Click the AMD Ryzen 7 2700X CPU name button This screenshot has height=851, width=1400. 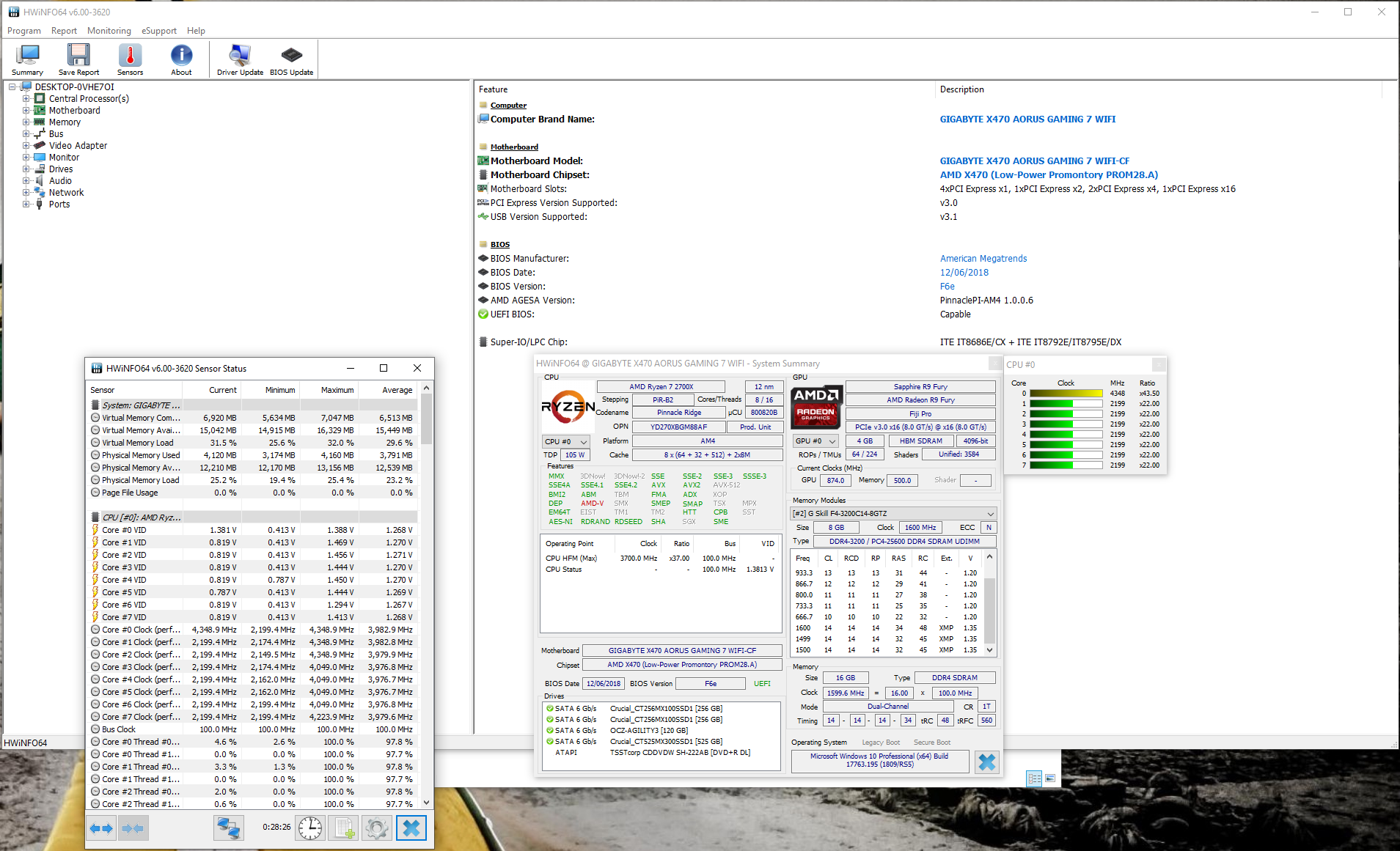[x=661, y=387]
